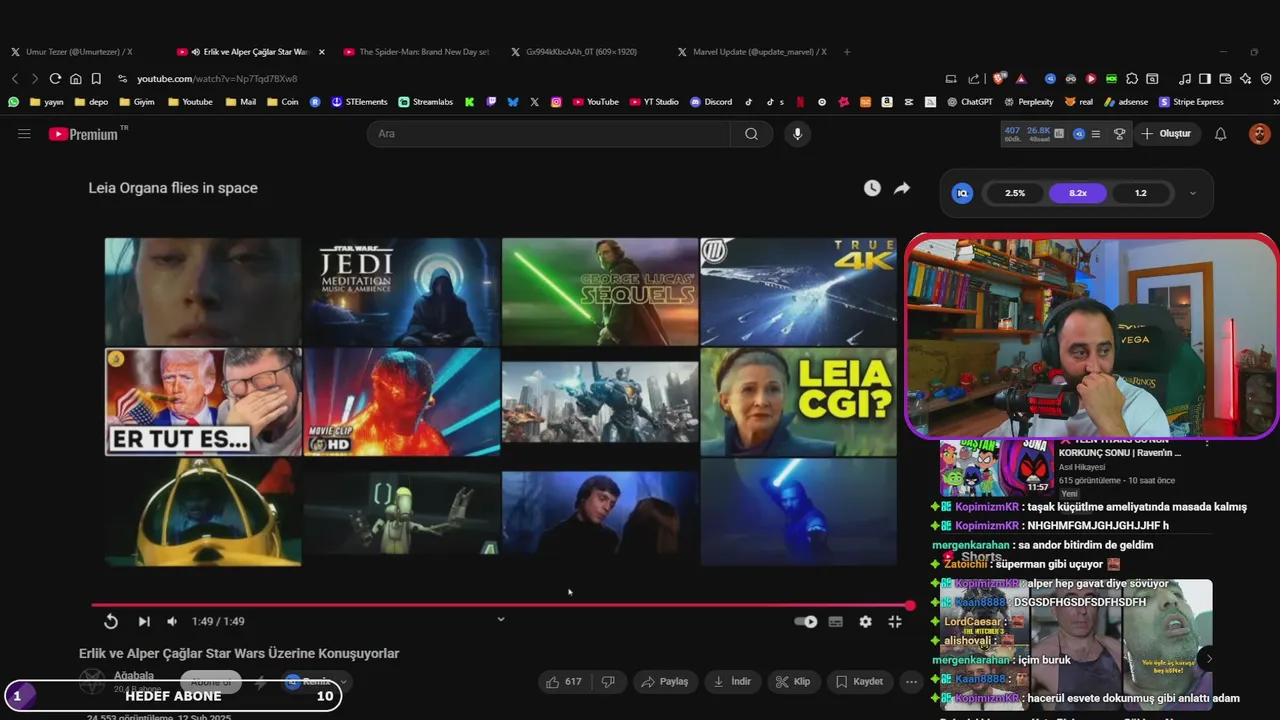1280x720 pixels.
Task: Click the İndir download button
Action: click(732, 681)
